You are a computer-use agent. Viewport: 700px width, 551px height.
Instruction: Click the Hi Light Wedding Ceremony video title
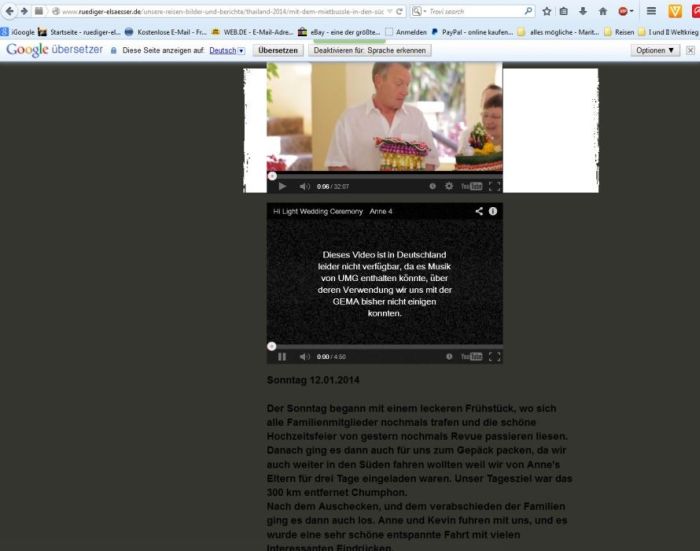pyautogui.click(x=333, y=211)
